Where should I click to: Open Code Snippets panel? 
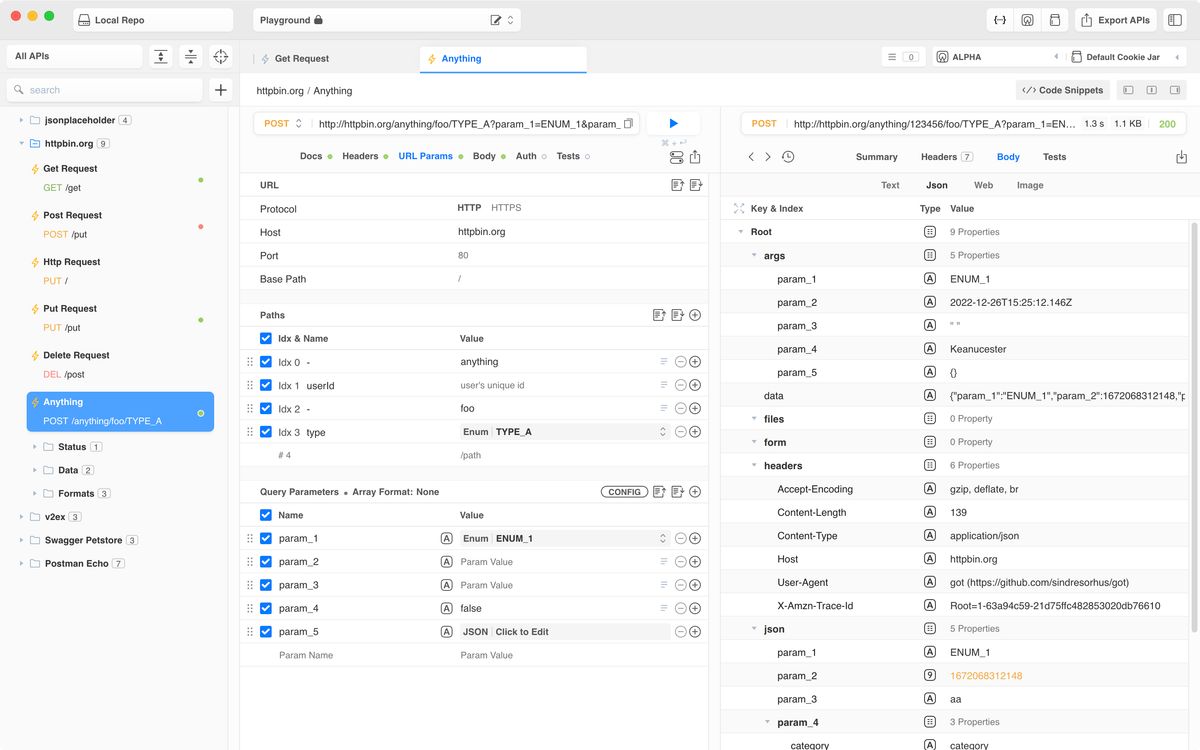1062,90
